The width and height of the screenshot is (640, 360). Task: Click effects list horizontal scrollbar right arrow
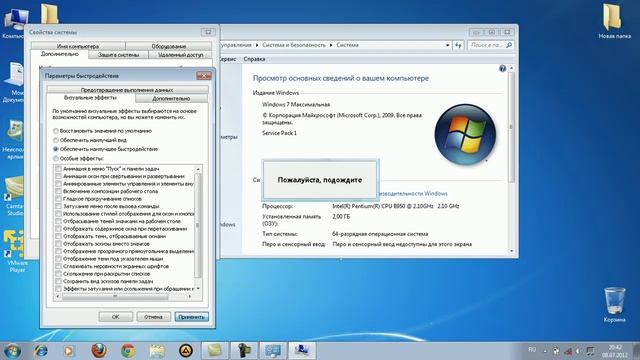(190, 297)
